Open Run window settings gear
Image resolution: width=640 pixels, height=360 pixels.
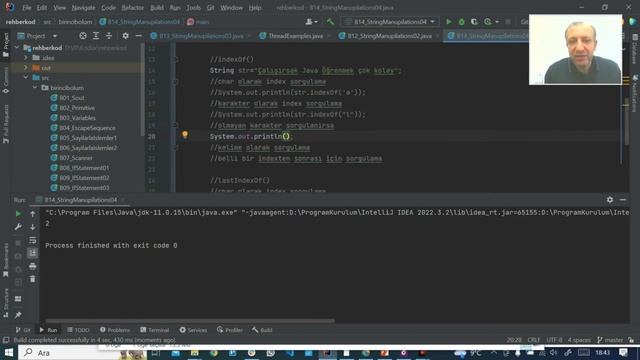pos(610,200)
